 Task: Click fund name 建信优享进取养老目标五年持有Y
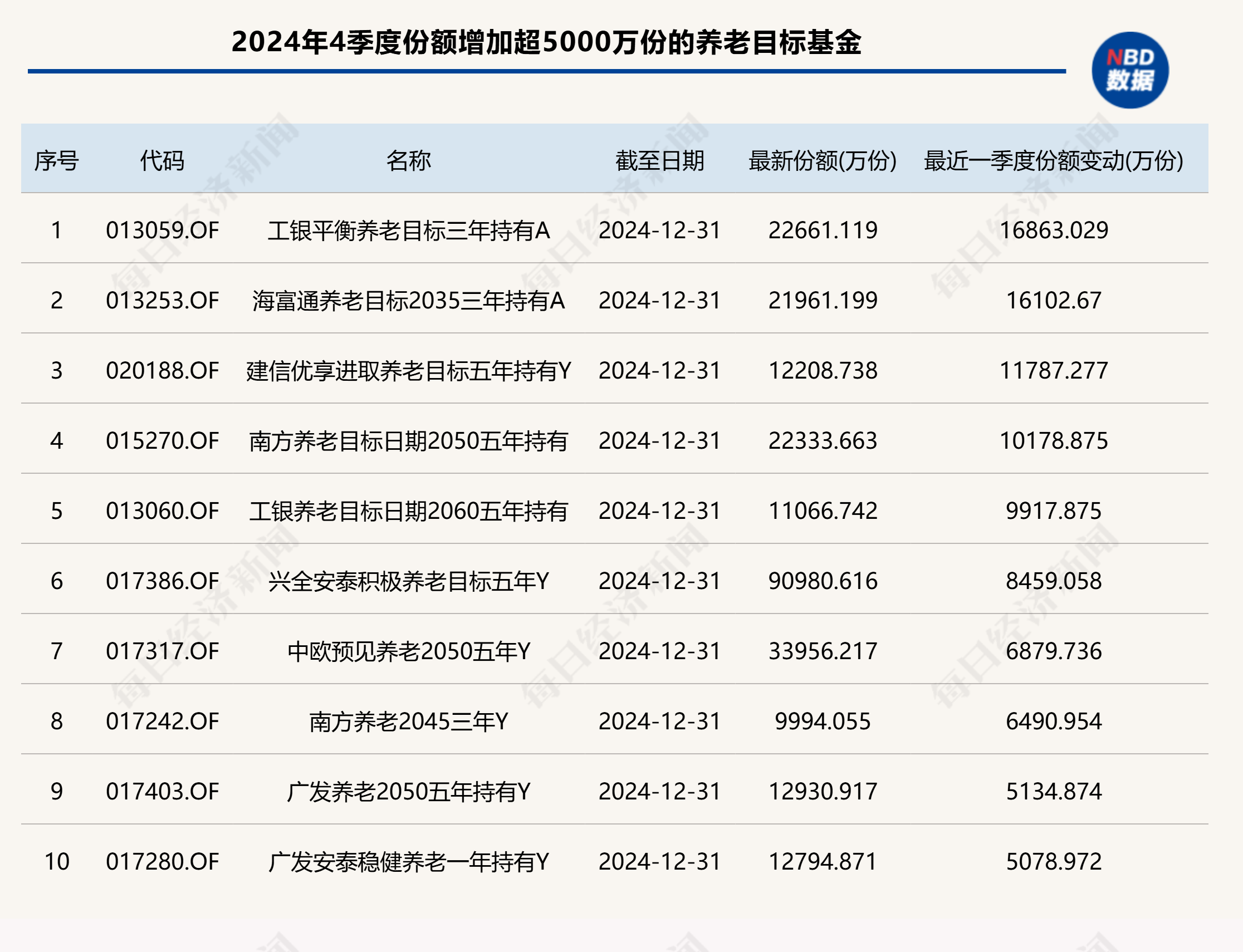(x=409, y=371)
